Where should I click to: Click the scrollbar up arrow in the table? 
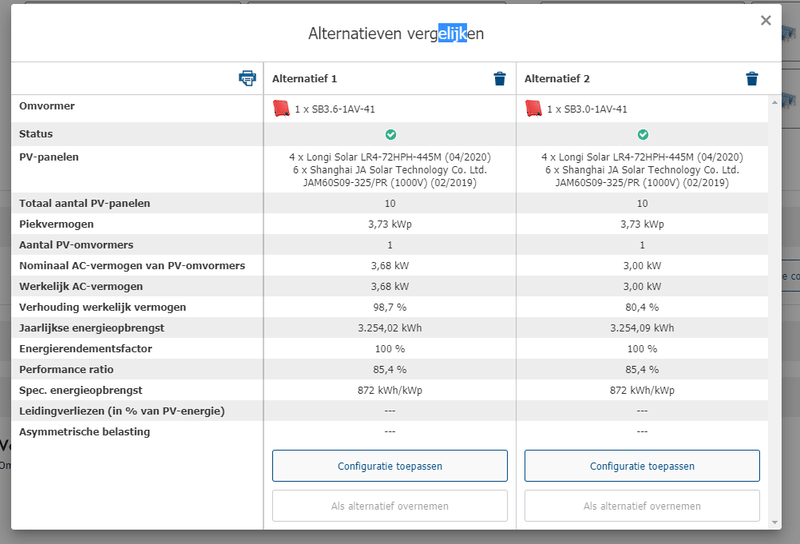coord(774,103)
